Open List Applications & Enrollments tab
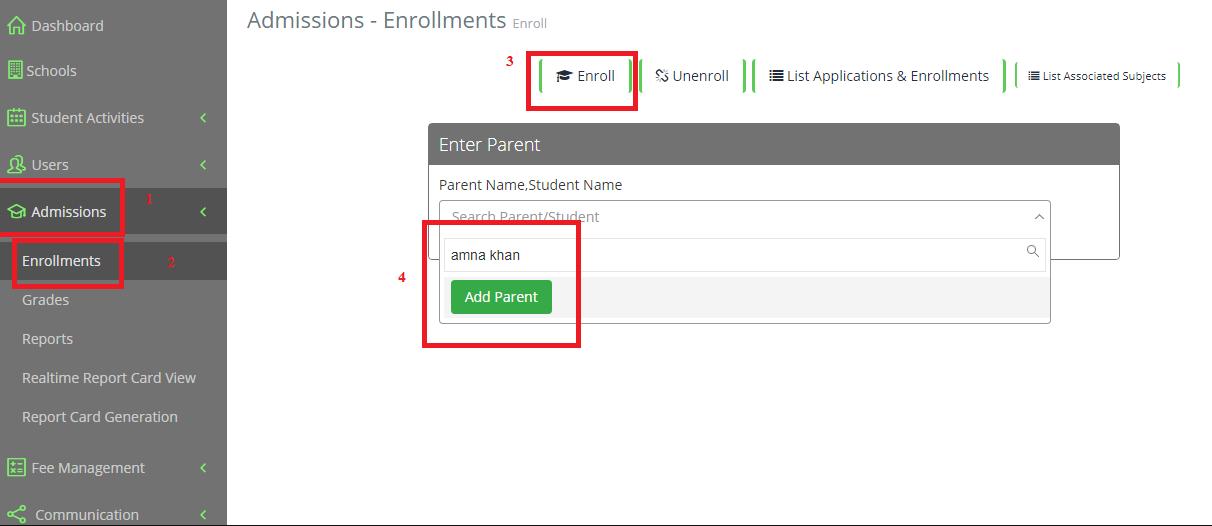 [879, 76]
